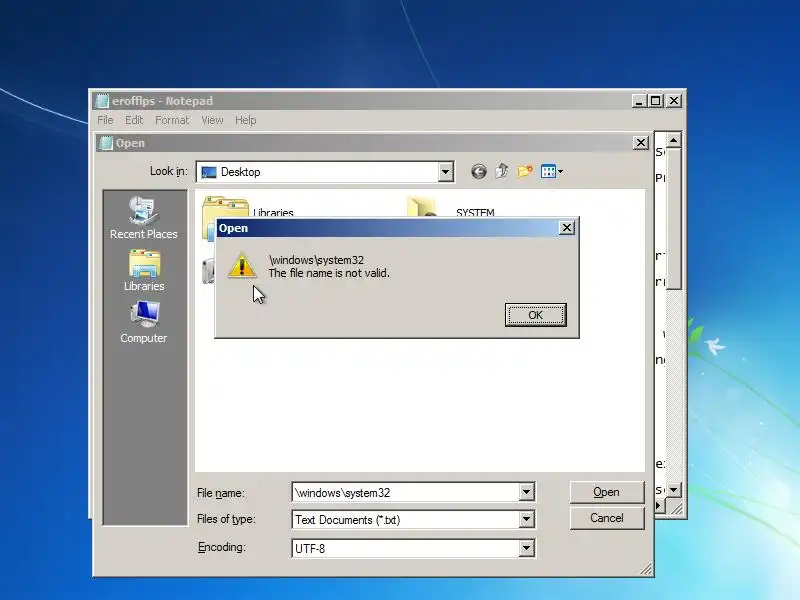Click the File name input field
The height and width of the screenshot is (600, 800).
pos(406,492)
